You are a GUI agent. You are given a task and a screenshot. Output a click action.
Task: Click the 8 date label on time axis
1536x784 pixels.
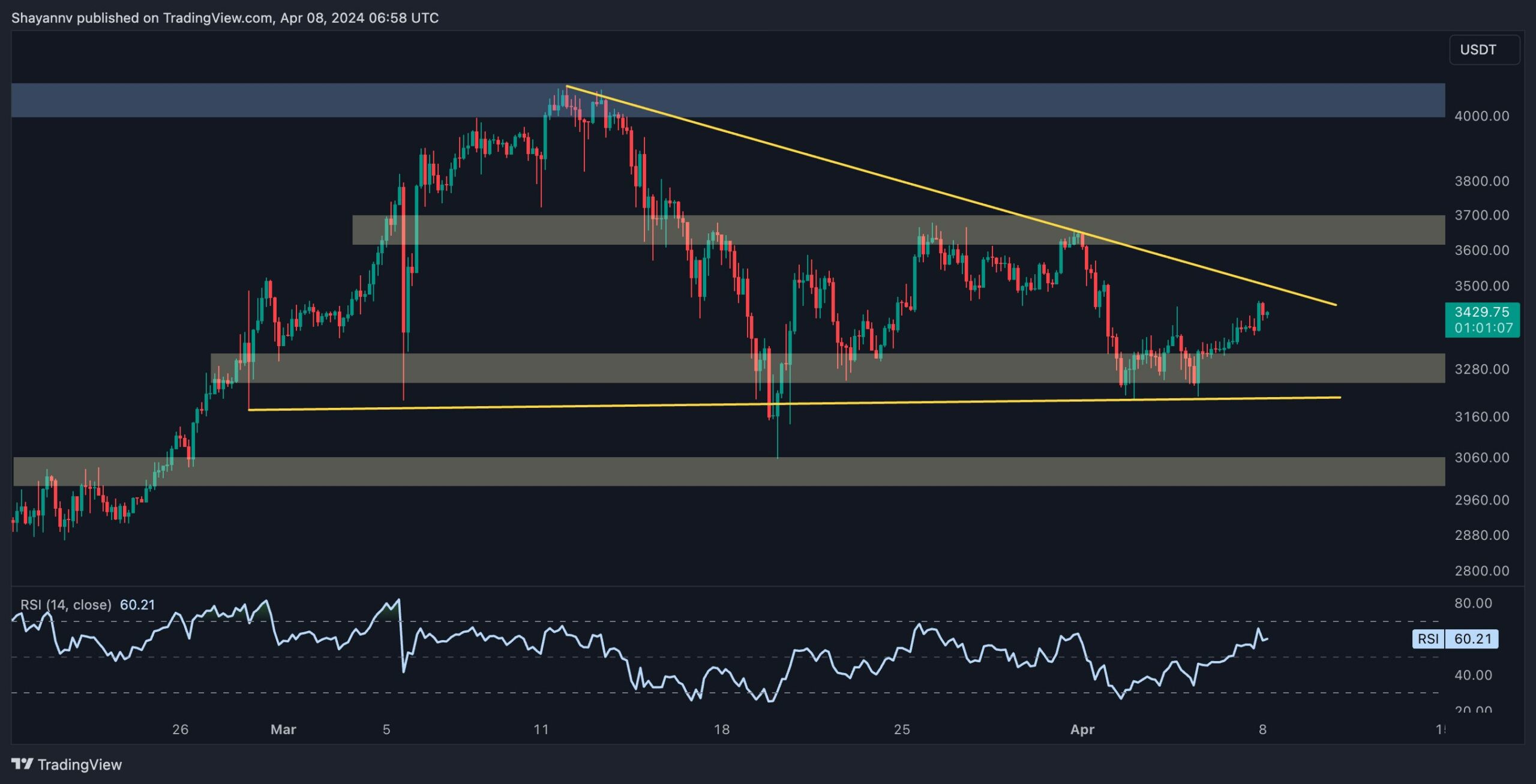(1262, 729)
